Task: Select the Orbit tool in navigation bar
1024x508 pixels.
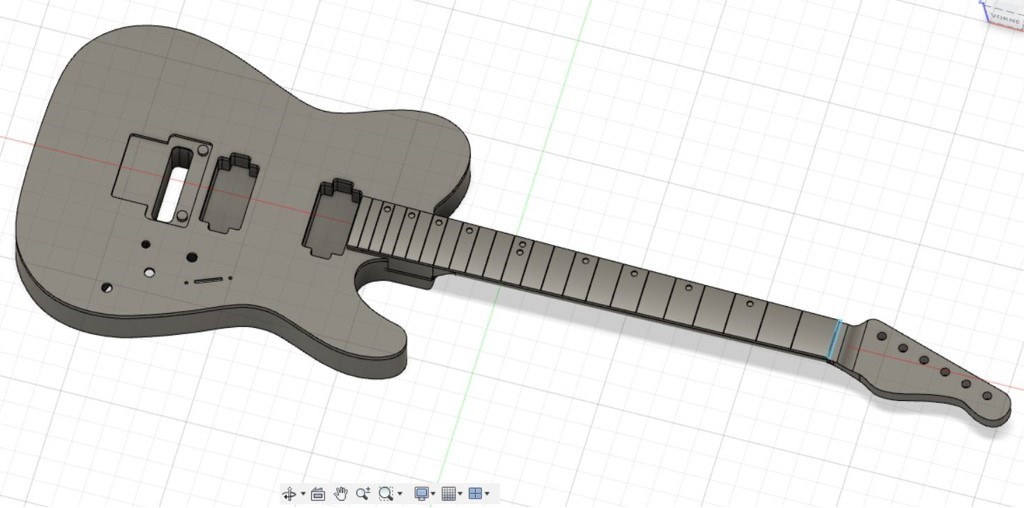Action: click(x=289, y=494)
